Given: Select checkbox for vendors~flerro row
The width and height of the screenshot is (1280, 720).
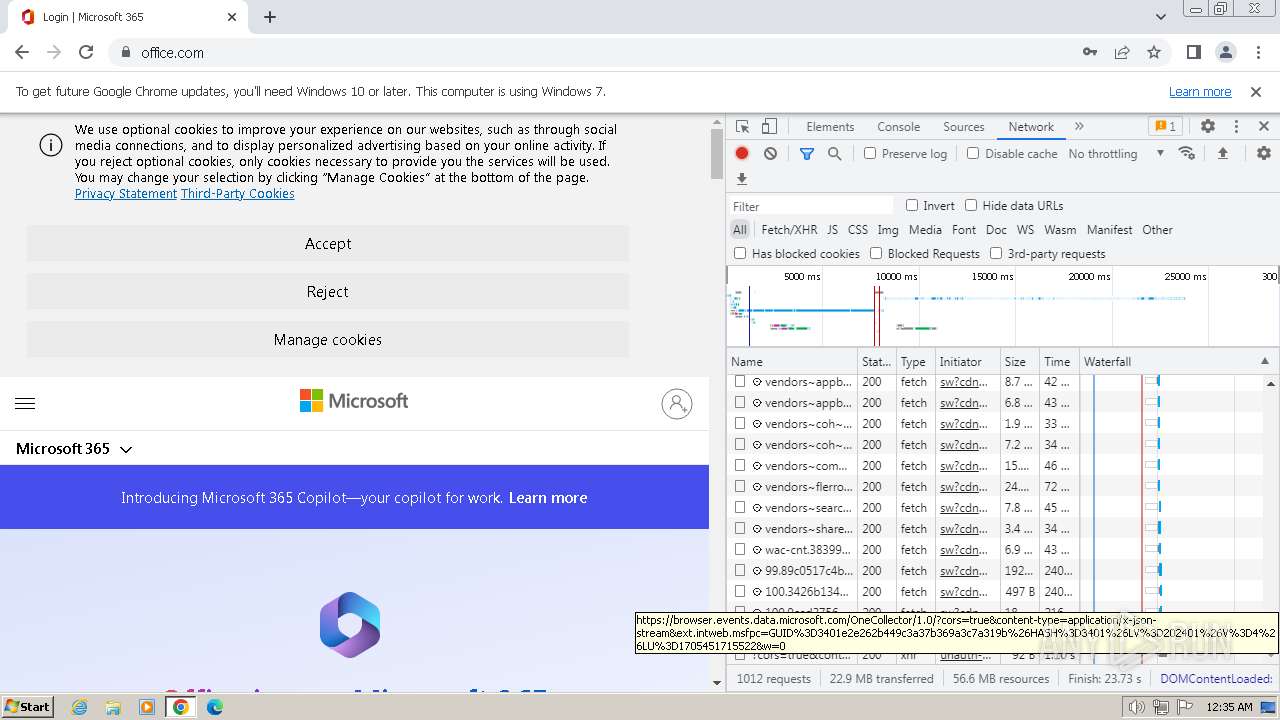Looking at the screenshot, I should coord(740,487).
